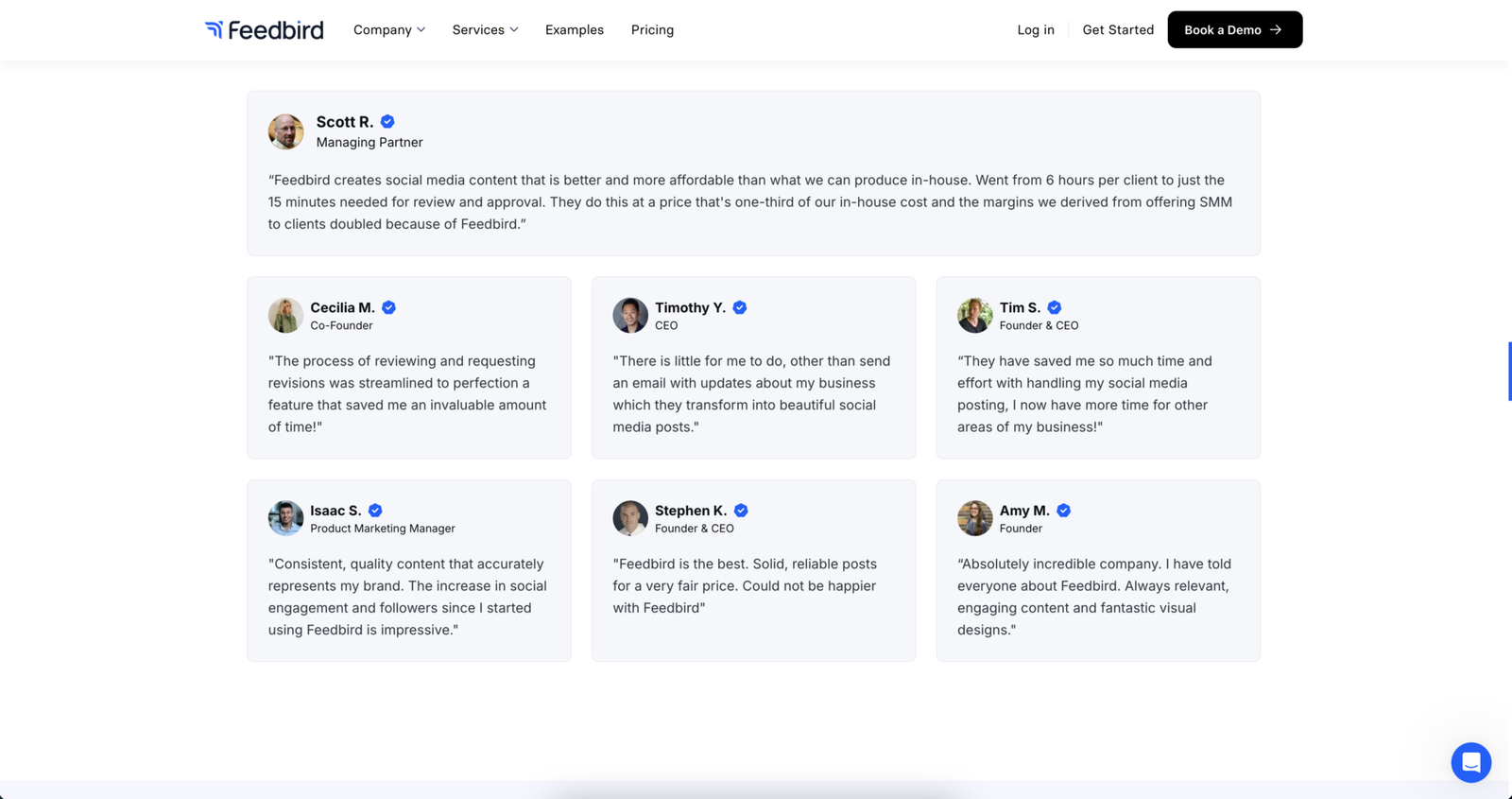Click Cecilia M.'s testimonial quote

[x=407, y=394]
